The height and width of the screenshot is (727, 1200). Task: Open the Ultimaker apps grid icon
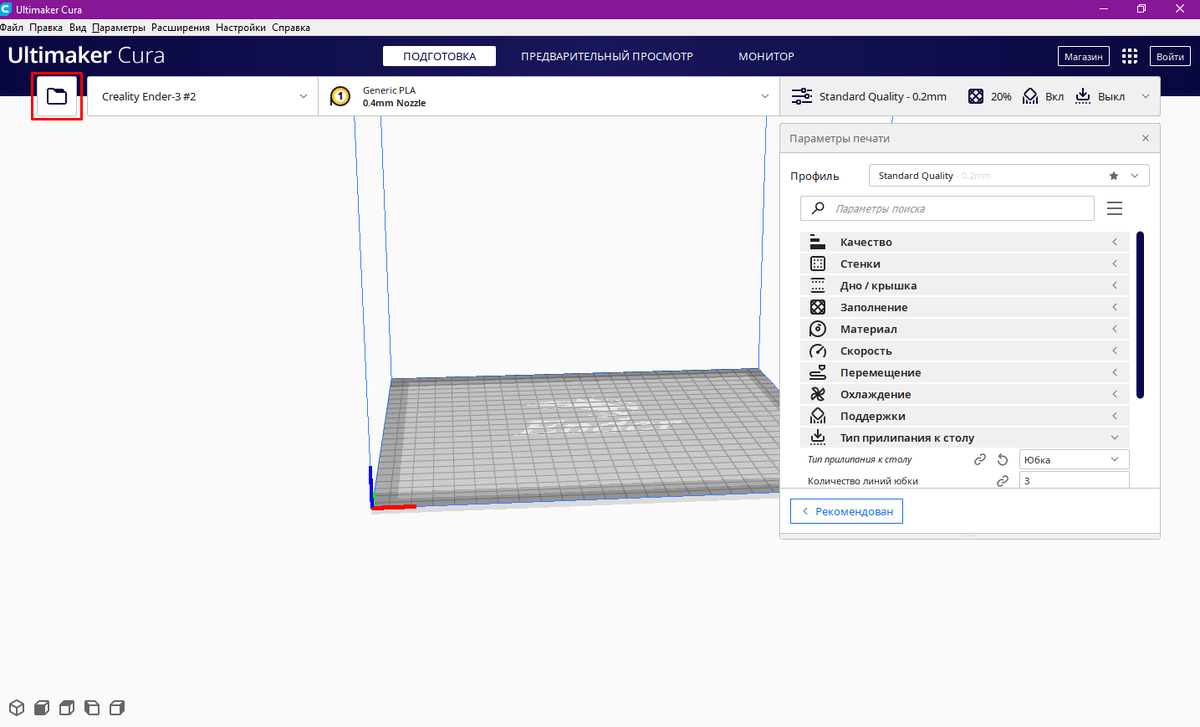1130,57
